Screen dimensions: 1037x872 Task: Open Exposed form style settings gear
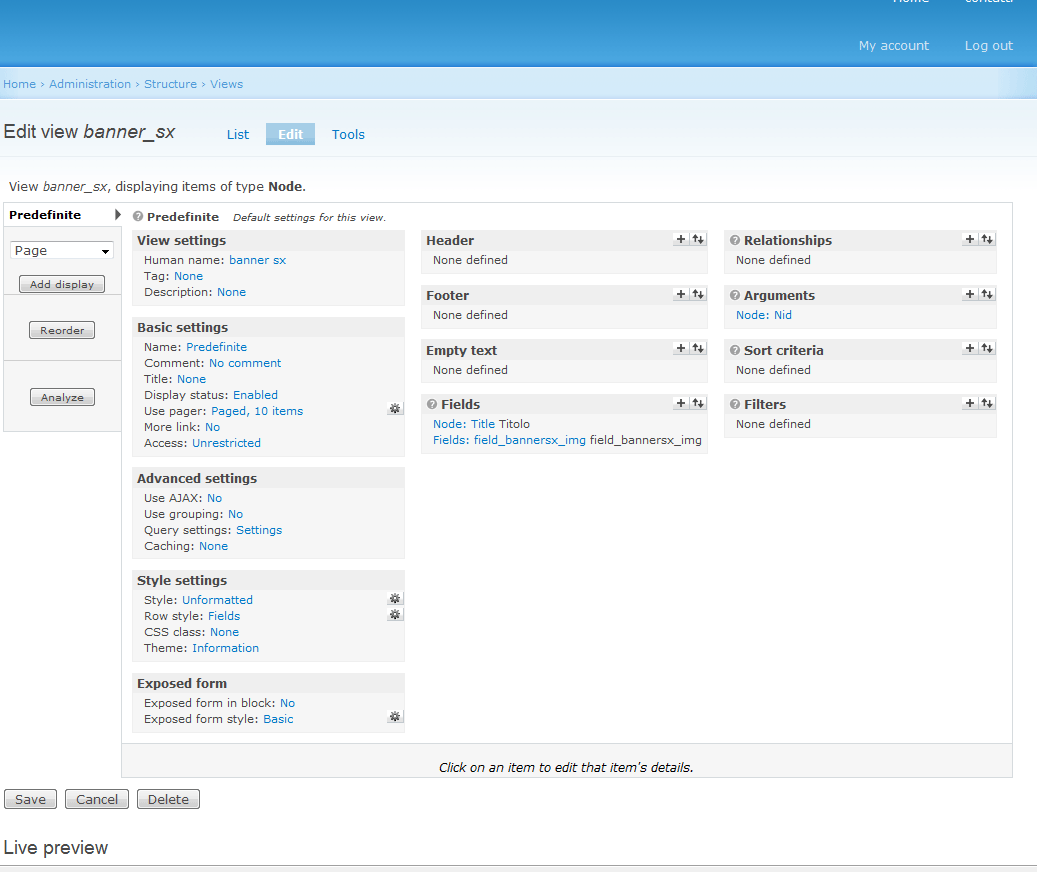[x=395, y=717]
